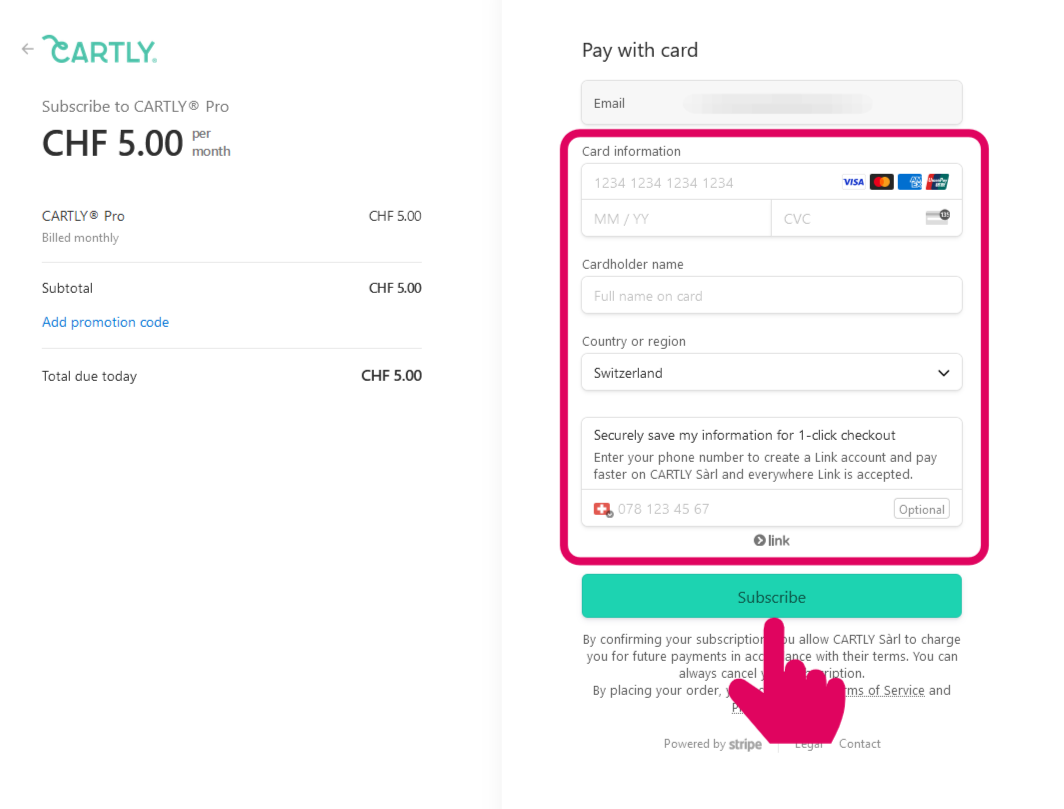1064x809 pixels.
Task: Click the UnionPay card icon
Action: [937, 182]
